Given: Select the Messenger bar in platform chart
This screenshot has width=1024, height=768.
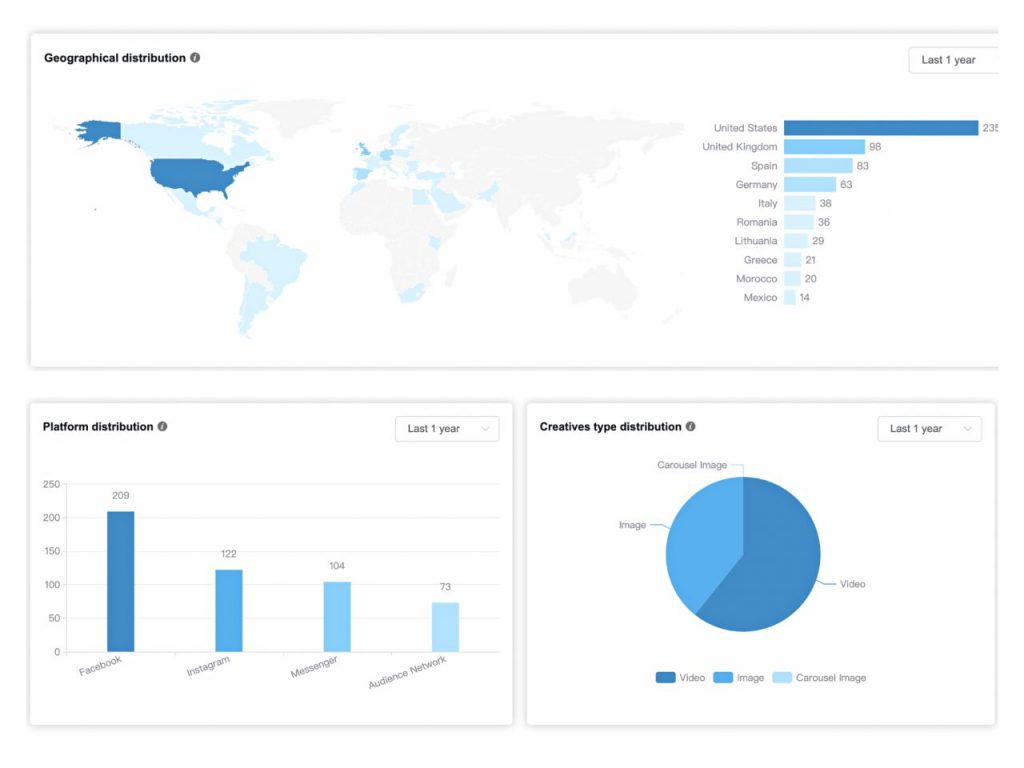Looking at the screenshot, I should pyautogui.click(x=337, y=616).
